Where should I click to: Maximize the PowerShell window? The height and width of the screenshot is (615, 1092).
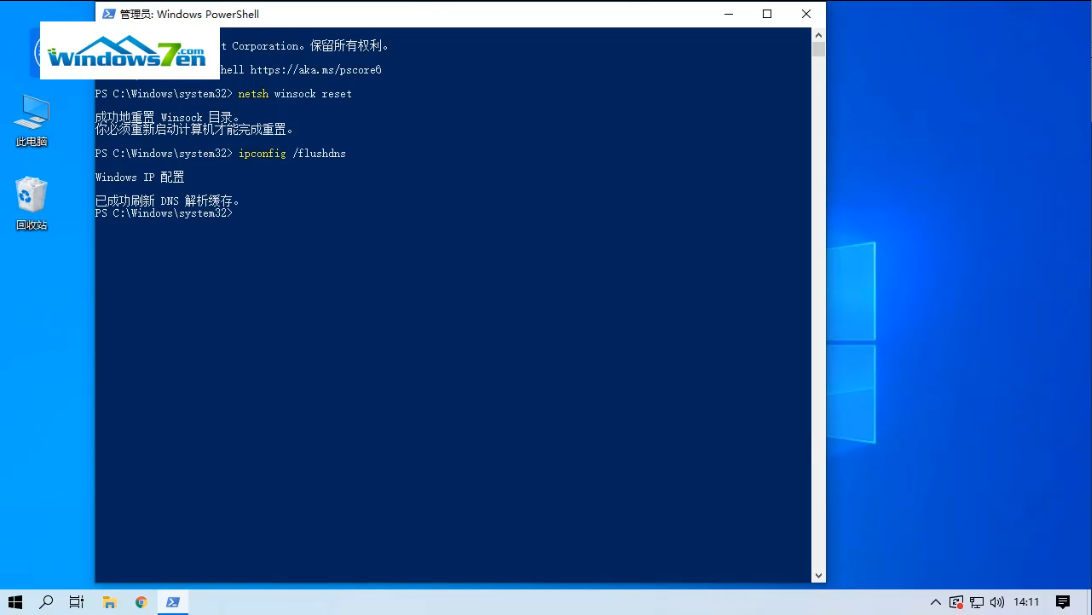click(767, 14)
